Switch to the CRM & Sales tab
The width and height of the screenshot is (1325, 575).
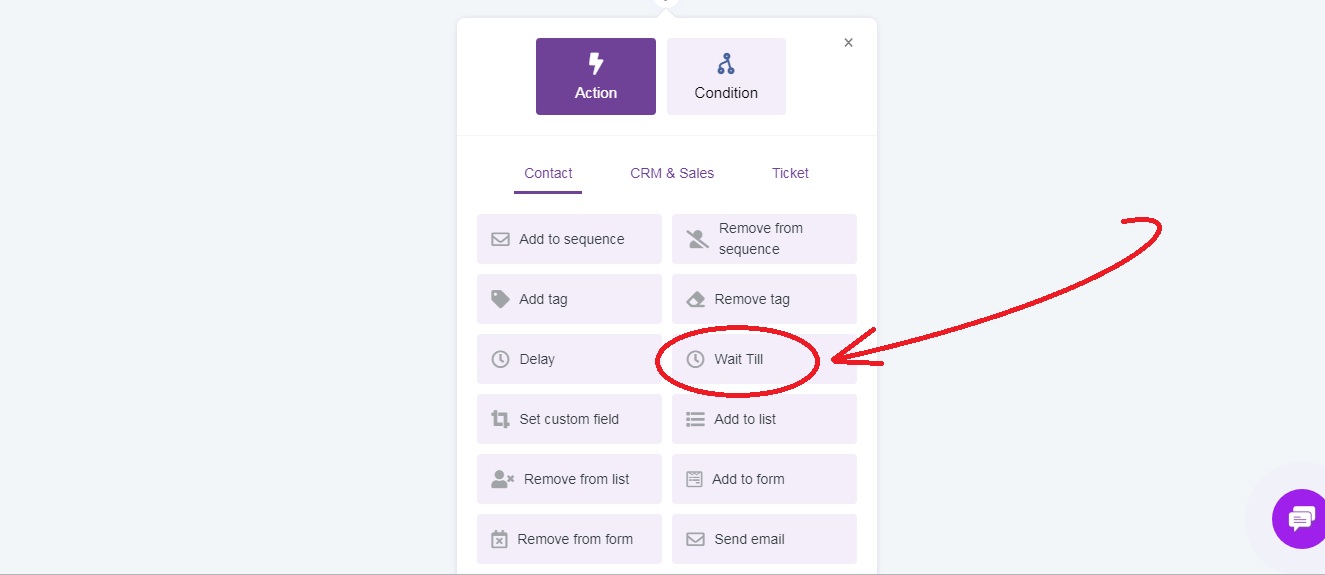[x=672, y=173]
